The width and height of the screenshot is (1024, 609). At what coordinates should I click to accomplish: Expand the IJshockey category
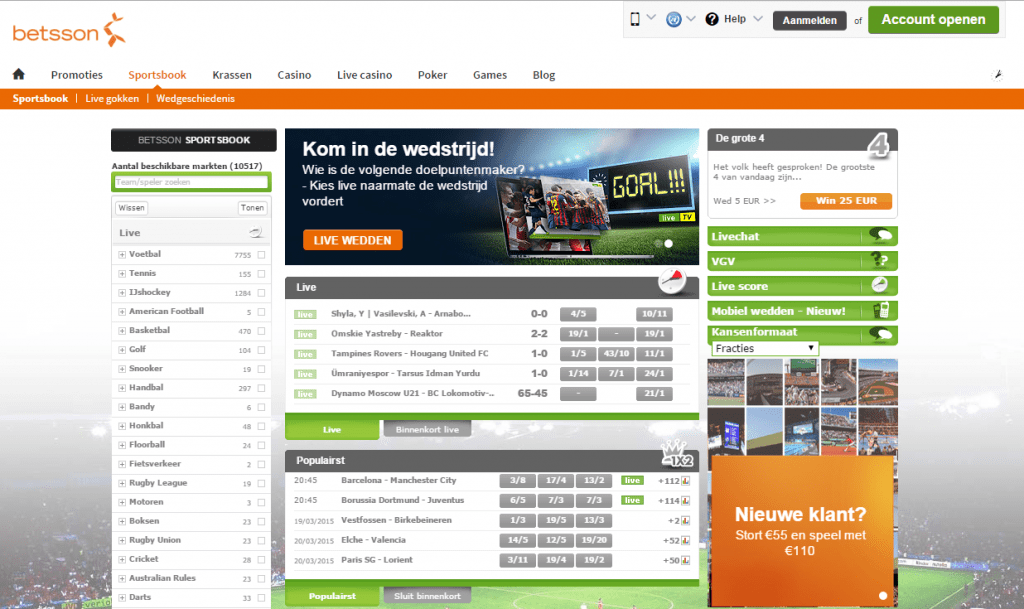(122, 292)
